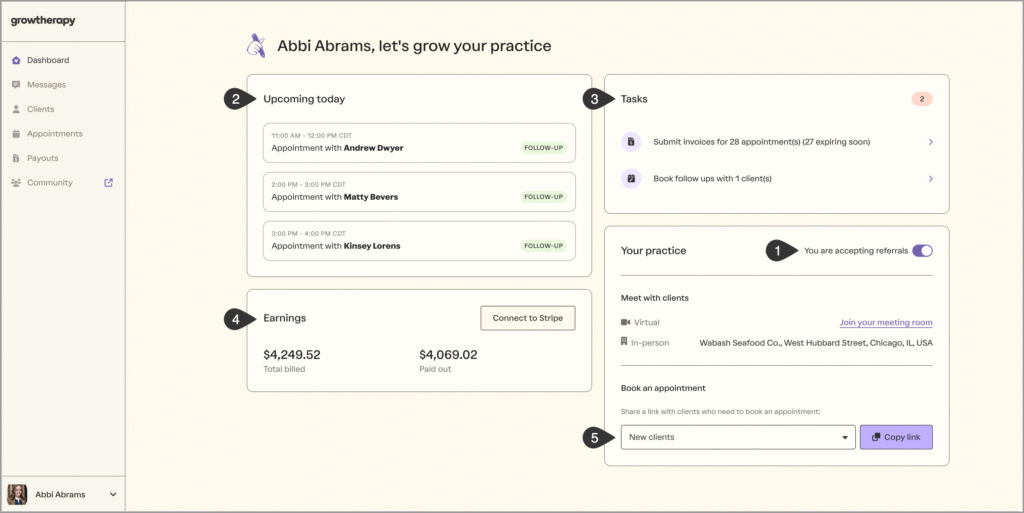Click the Messages chat icon

16,85
